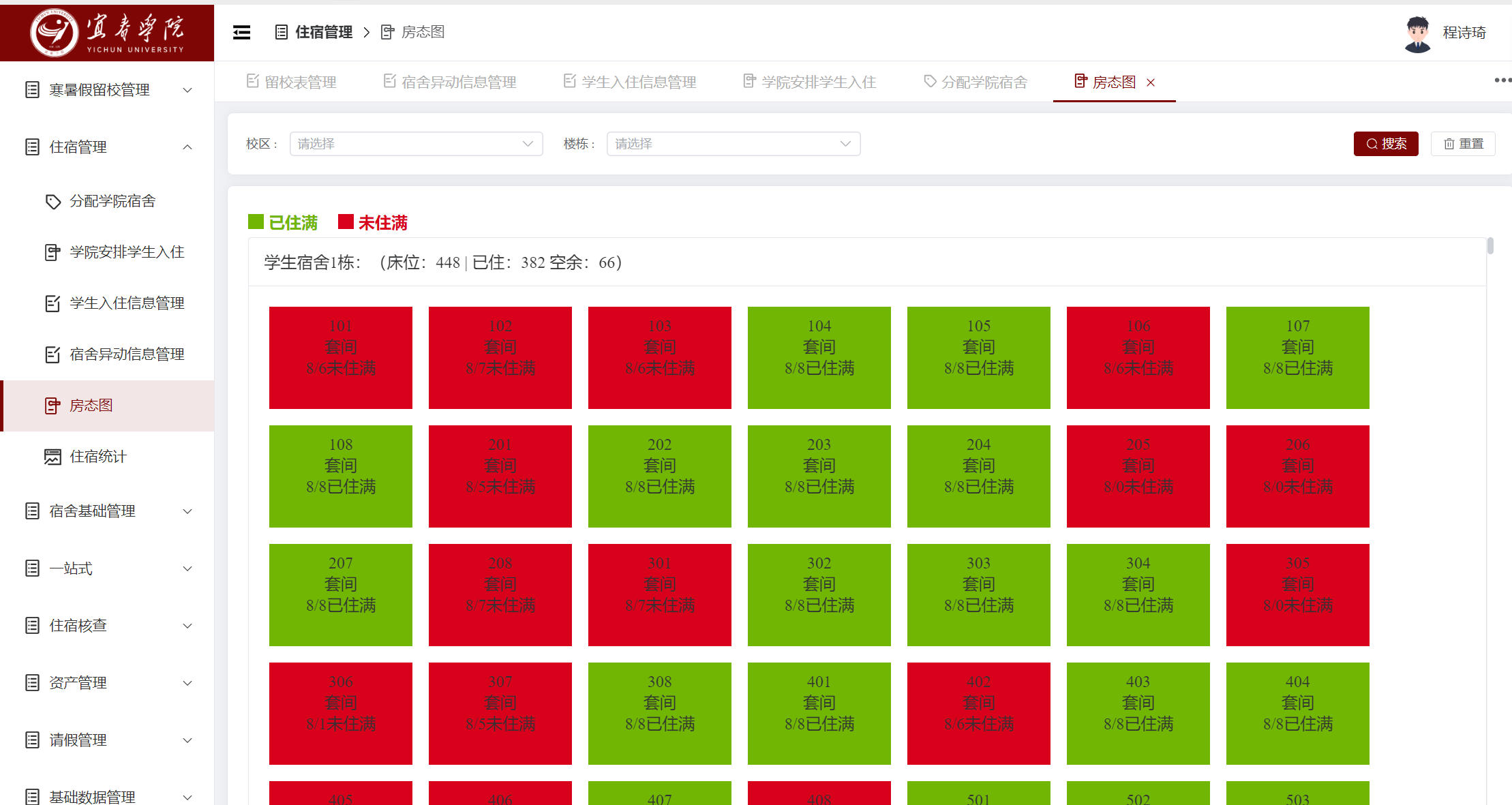Open 住宿统计 in the sidebar

pos(98,457)
